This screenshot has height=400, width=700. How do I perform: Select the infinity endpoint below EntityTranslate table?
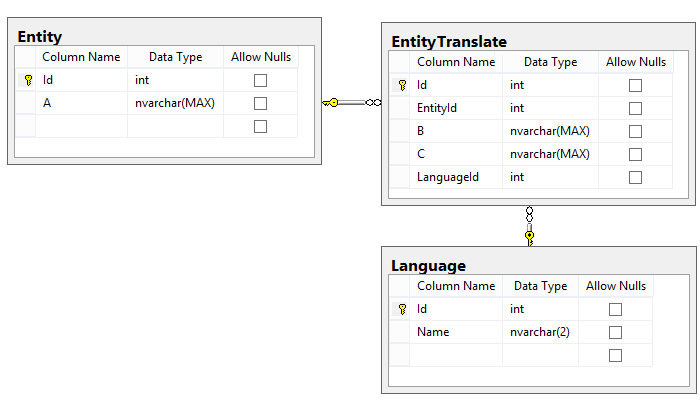pos(529,213)
